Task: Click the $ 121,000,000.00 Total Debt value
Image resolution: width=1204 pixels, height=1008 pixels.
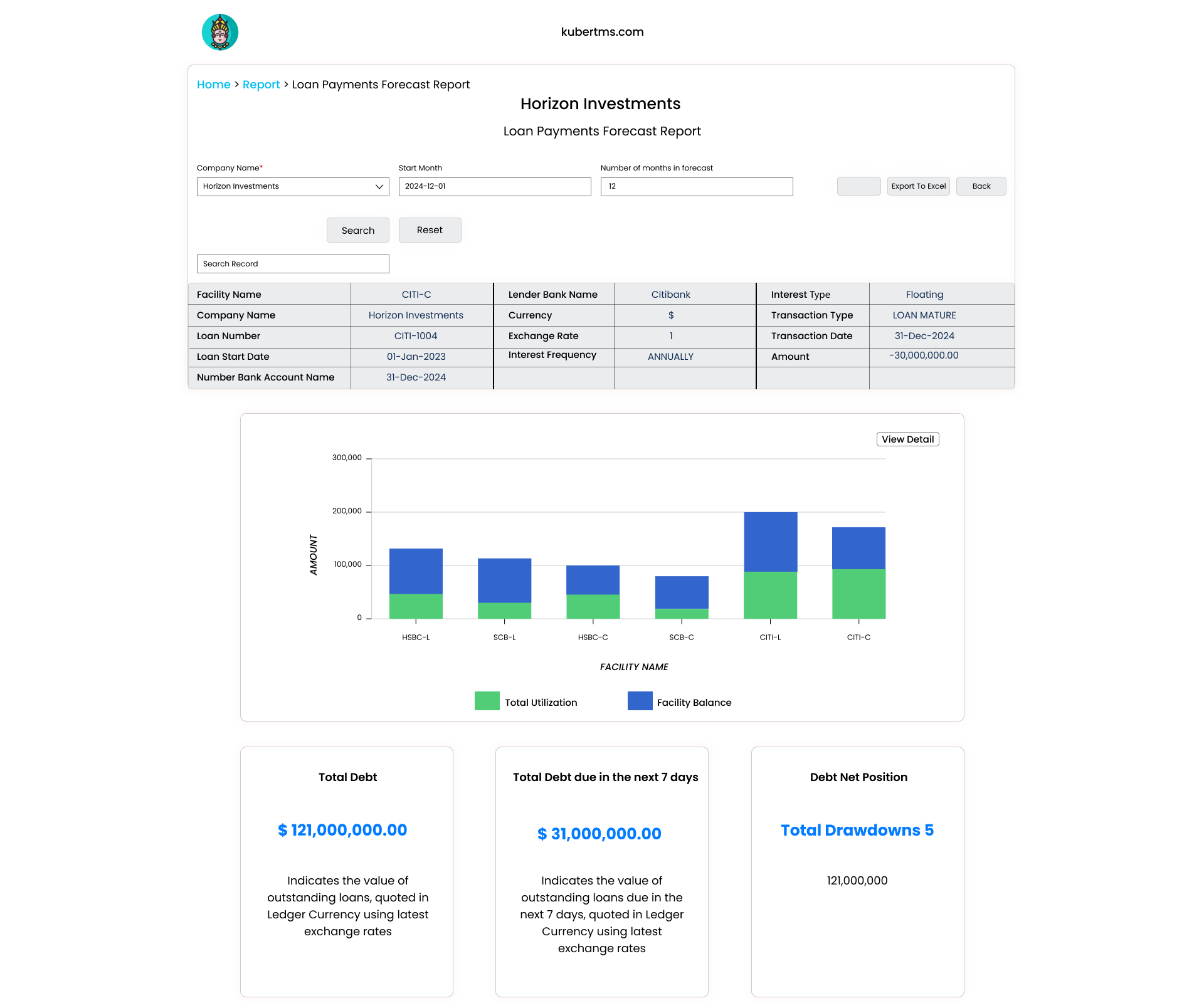Action: (342, 830)
